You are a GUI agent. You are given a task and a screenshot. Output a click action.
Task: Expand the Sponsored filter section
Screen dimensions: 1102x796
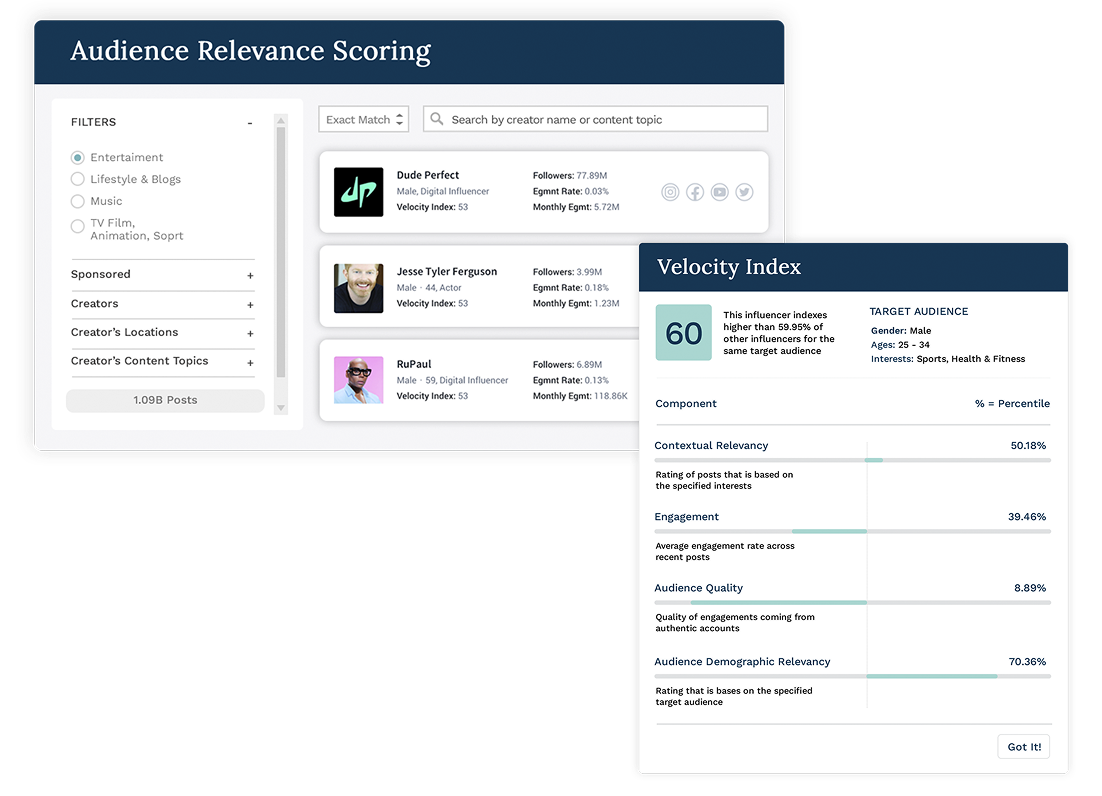click(250, 275)
